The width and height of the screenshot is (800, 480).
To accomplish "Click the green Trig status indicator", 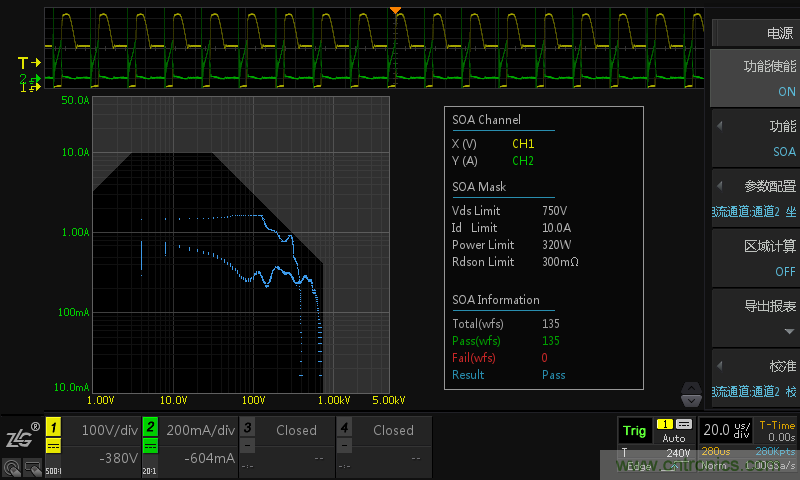I will pos(634,431).
